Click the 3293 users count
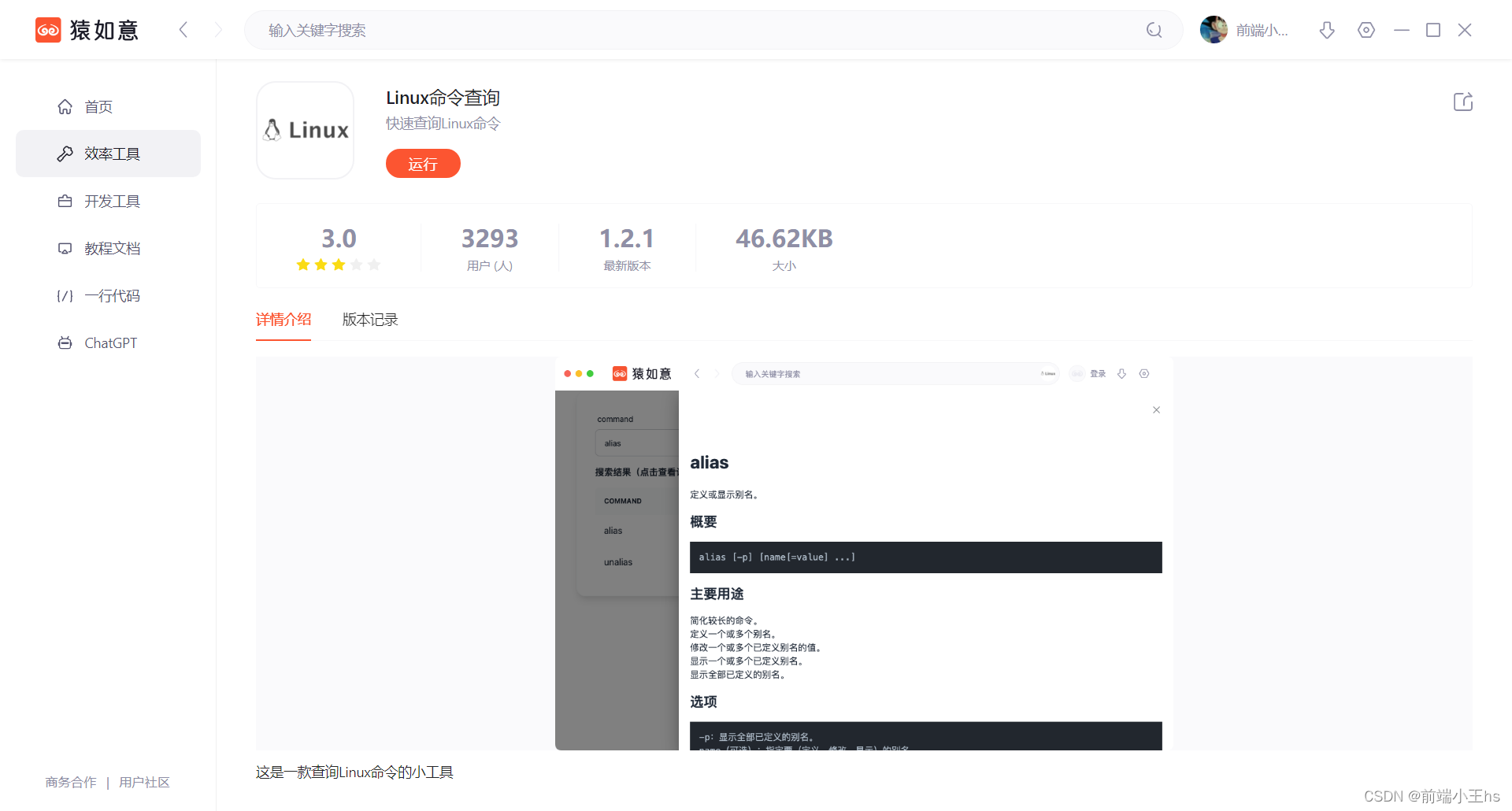This screenshot has width=1512, height=811. click(490, 238)
